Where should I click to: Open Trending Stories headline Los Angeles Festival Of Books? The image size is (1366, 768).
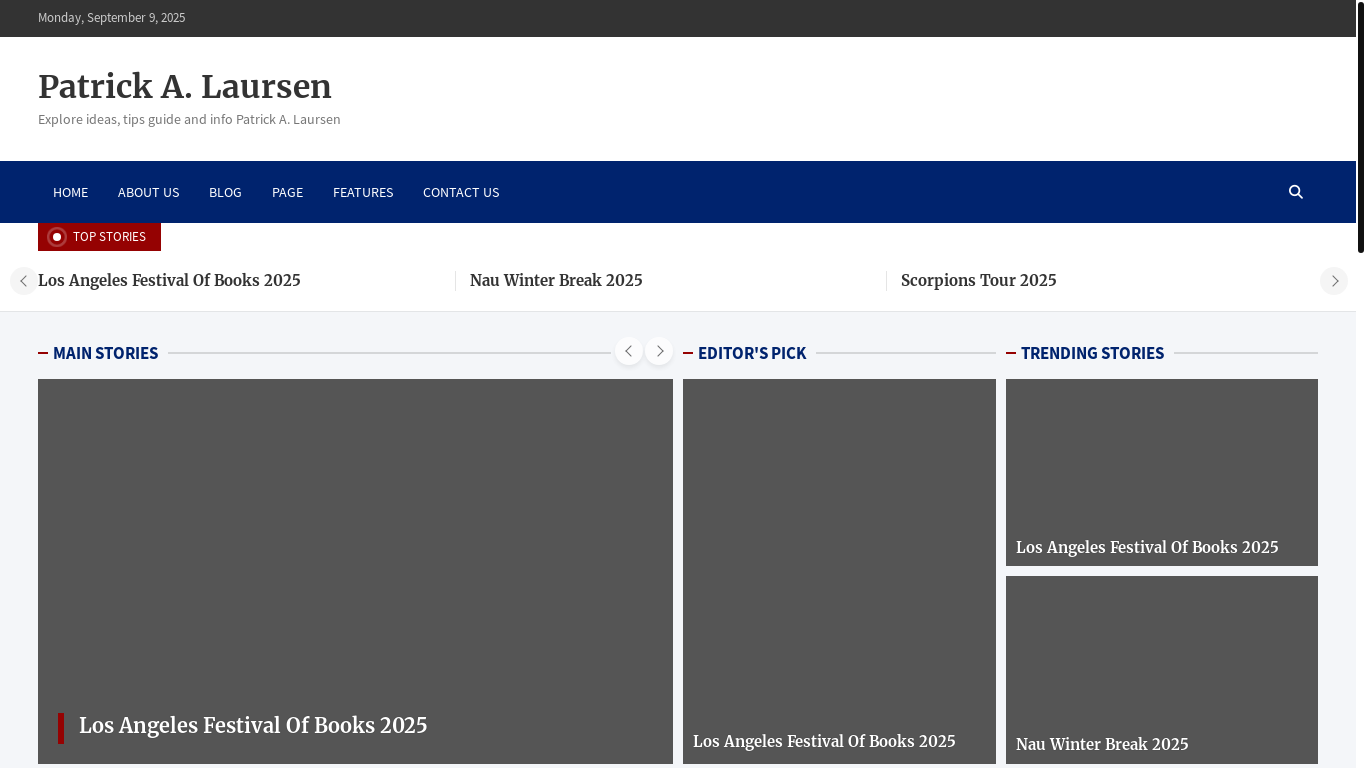(1147, 548)
